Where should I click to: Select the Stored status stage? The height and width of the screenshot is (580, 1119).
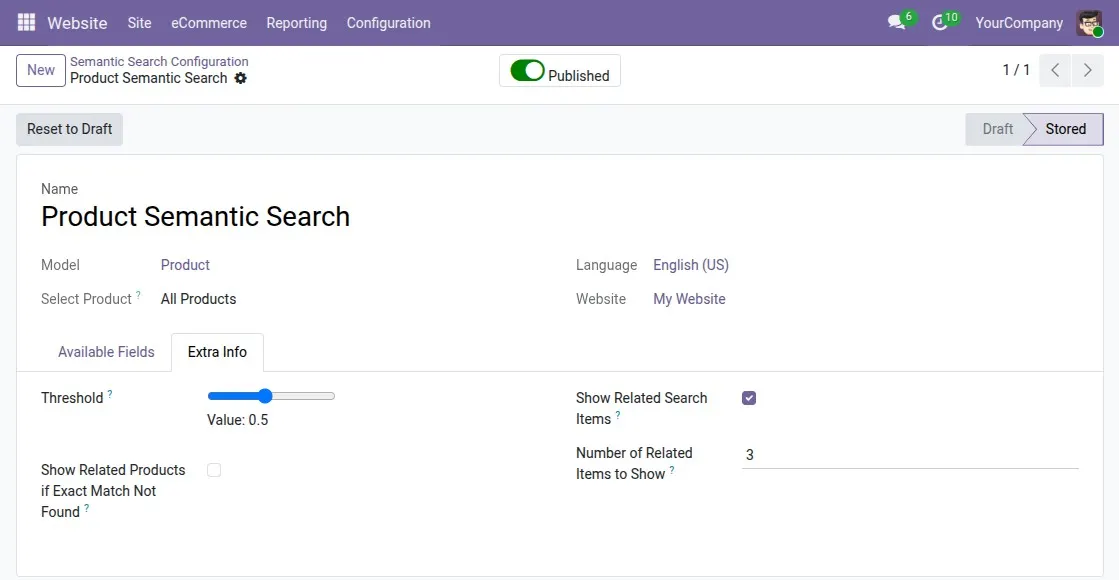[1065, 129]
